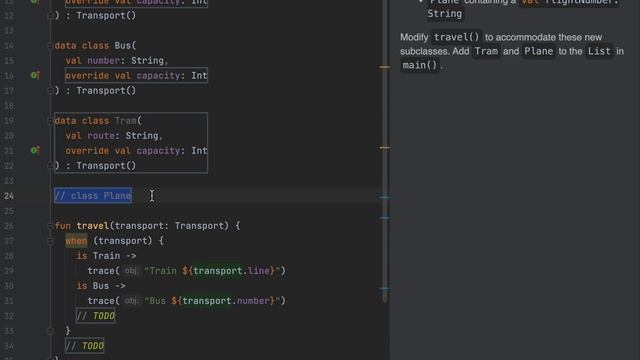The height and width of the screenshot is (360, 640).
Task: Click the 'number' property declaration on line 15
Action: [104, 60]
